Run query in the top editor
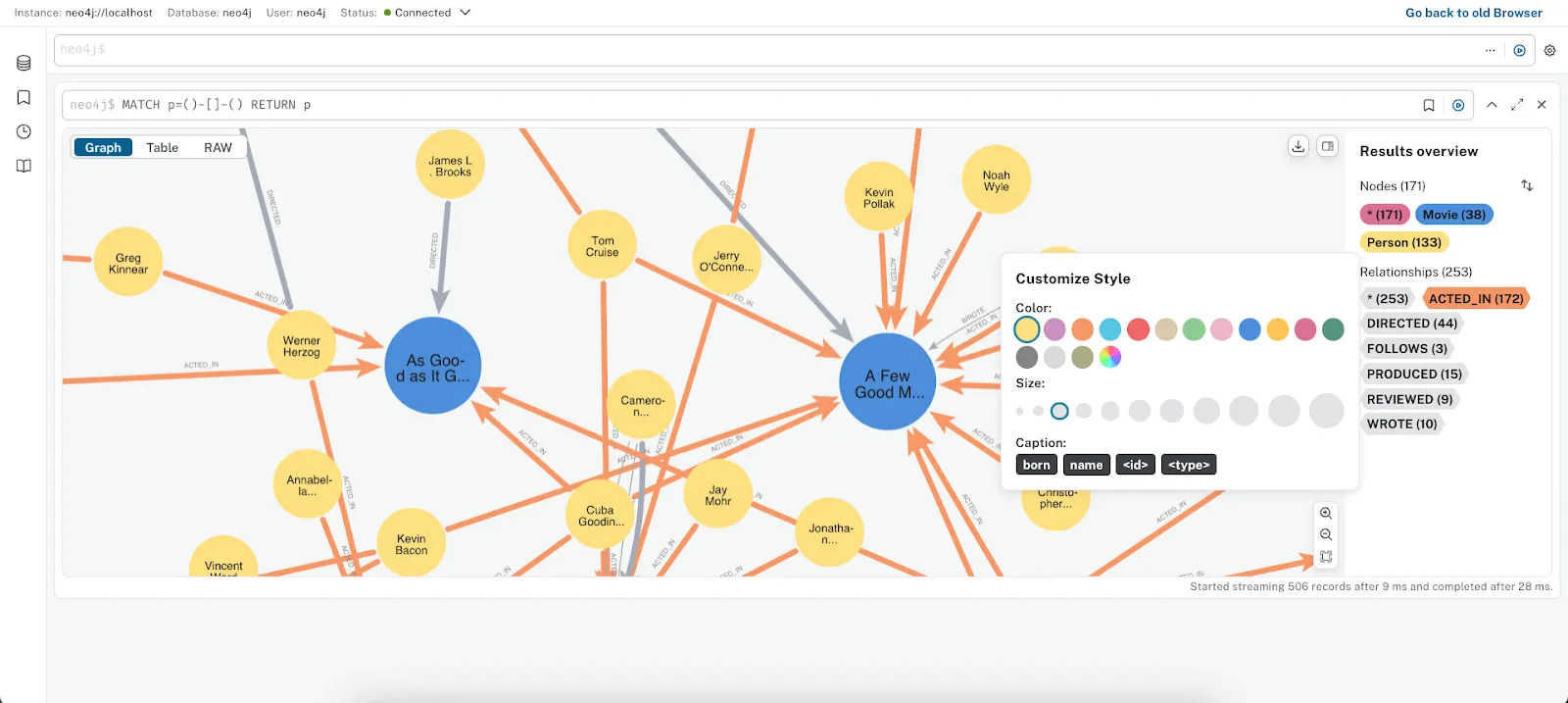 [1519, 50]
